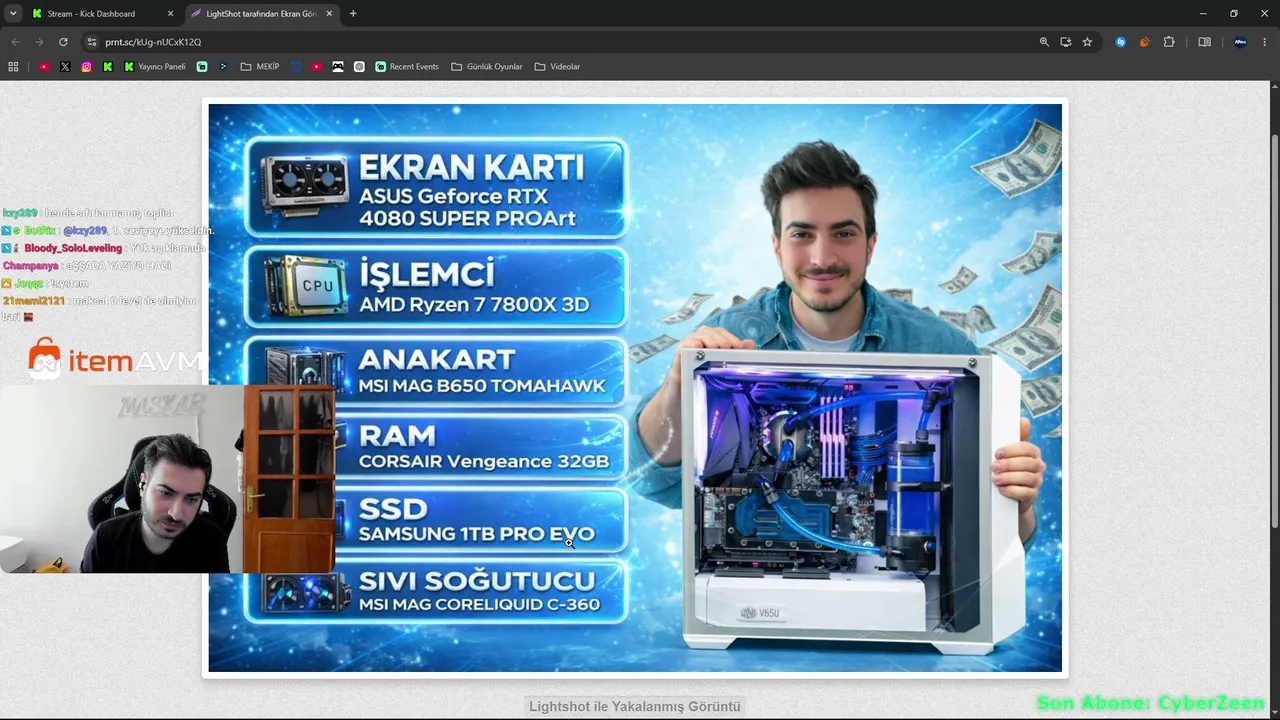
Task: Go forward to the next page
Action: pos(39,42)
